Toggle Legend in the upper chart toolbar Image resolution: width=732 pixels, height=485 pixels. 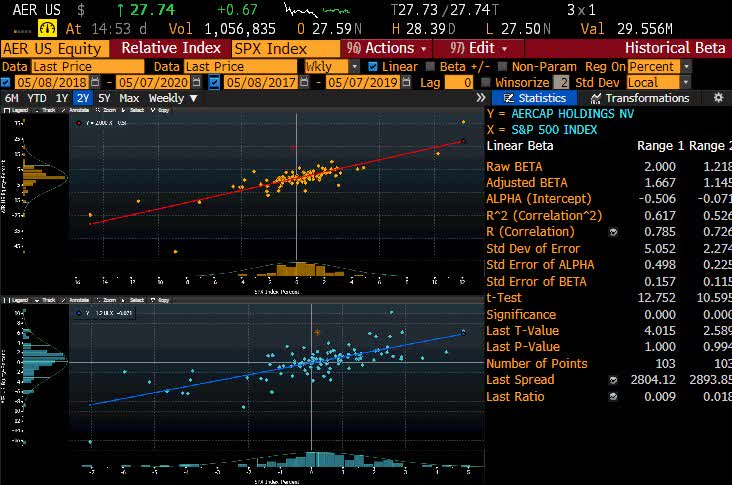coord(15,110)
